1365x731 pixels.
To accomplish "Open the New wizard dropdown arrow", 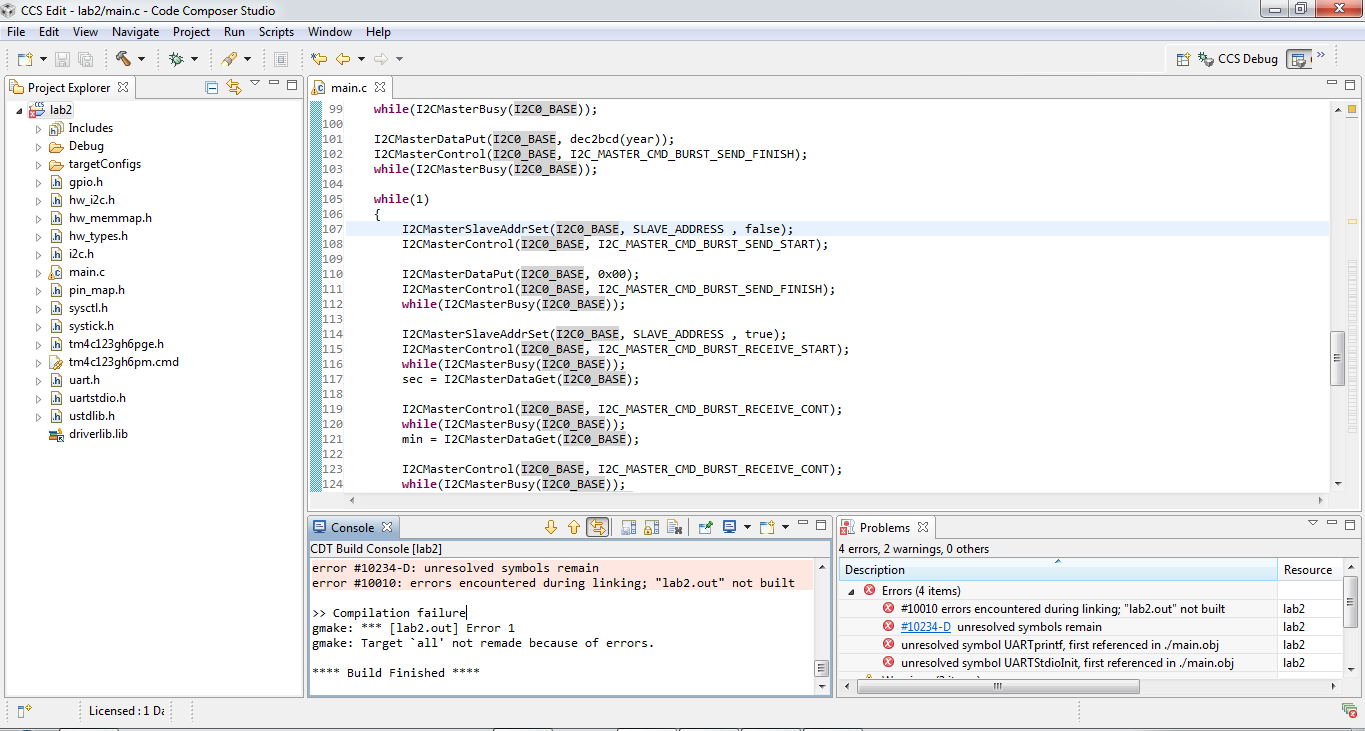I will tap(41, 60).
